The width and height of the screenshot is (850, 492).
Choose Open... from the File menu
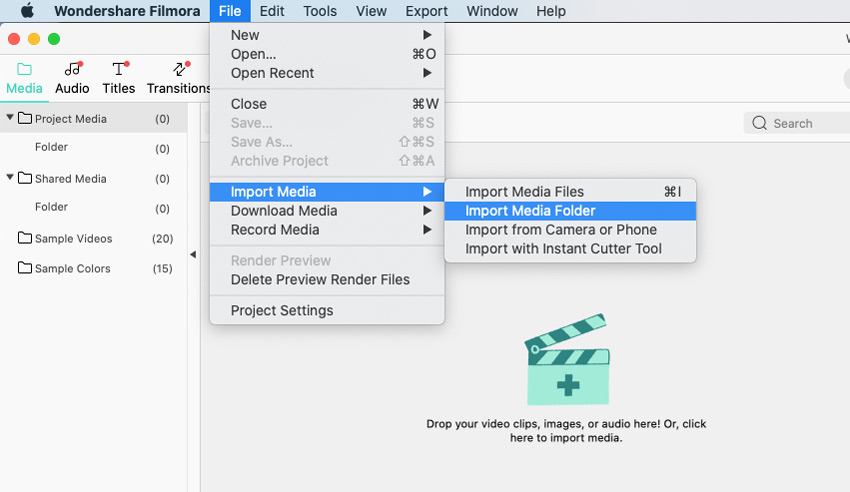(x=327, y=54)
